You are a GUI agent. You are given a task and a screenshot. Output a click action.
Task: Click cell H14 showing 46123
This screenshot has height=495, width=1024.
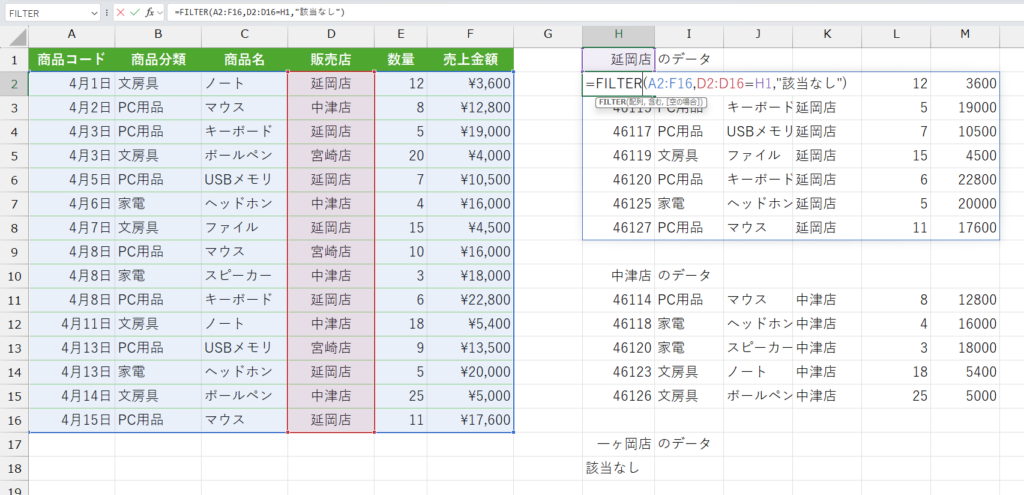[x=618, y=372]
